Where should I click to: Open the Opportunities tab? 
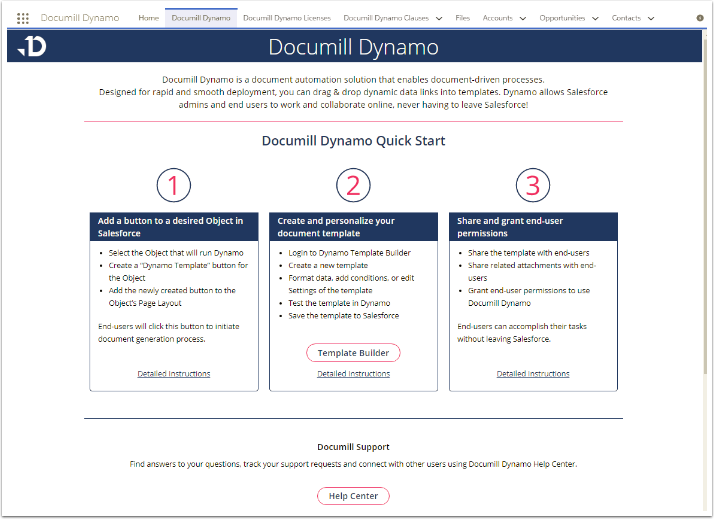562,18
